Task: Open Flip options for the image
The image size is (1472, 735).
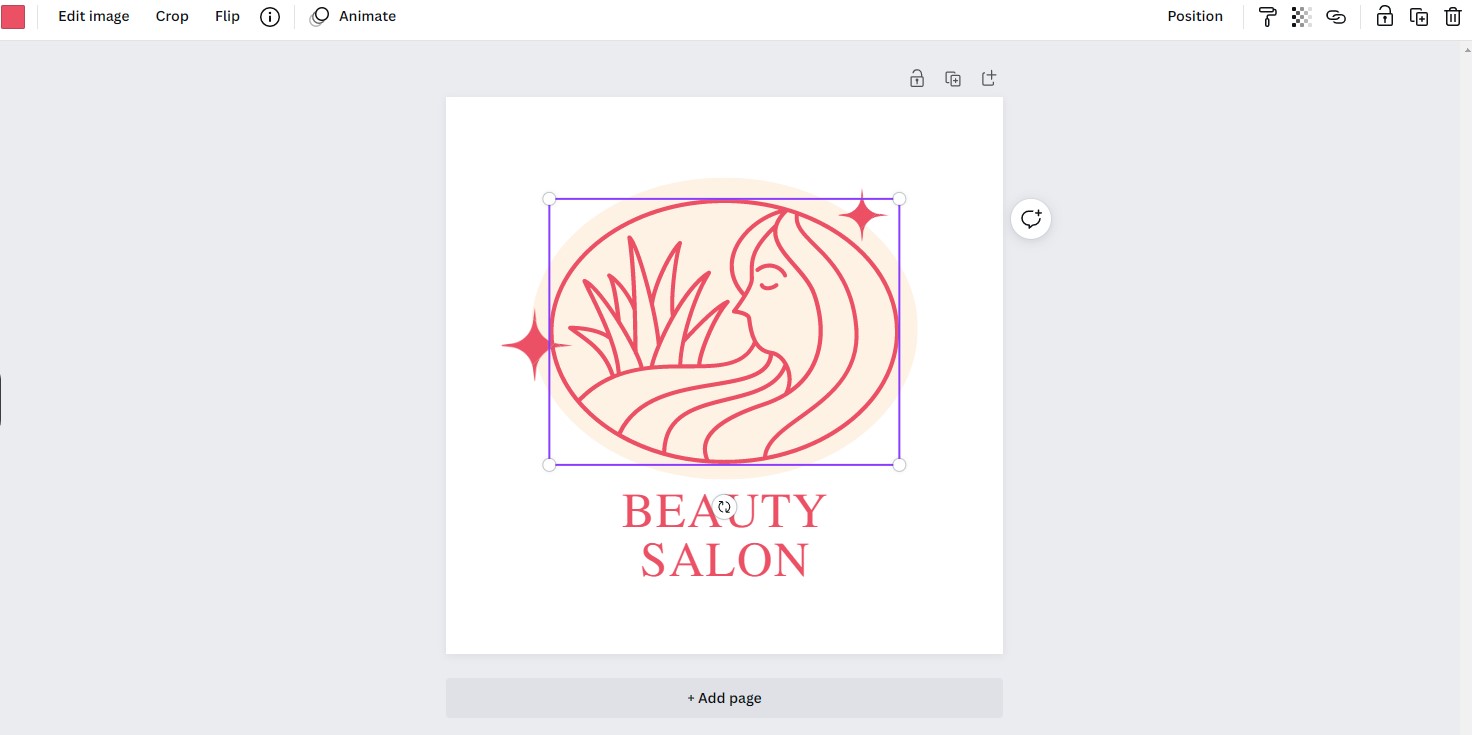Action: 227,16
